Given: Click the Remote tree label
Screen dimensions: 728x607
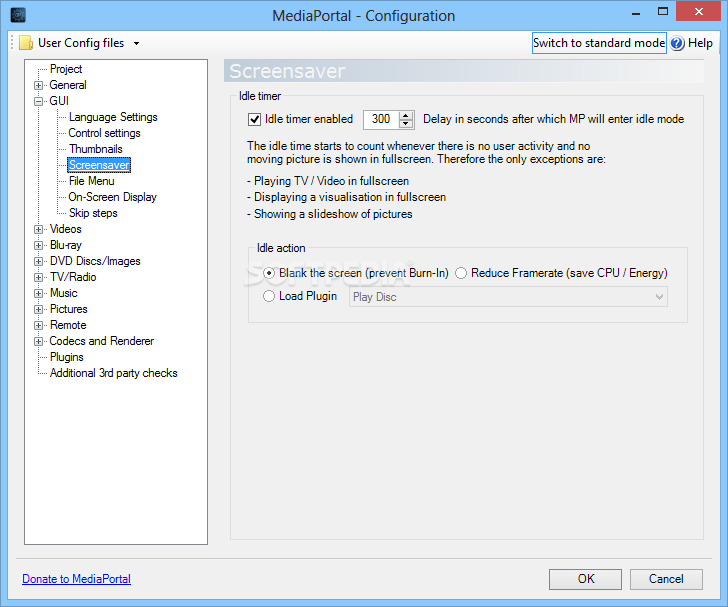Looking at the screenshot, I should (68, 326).
